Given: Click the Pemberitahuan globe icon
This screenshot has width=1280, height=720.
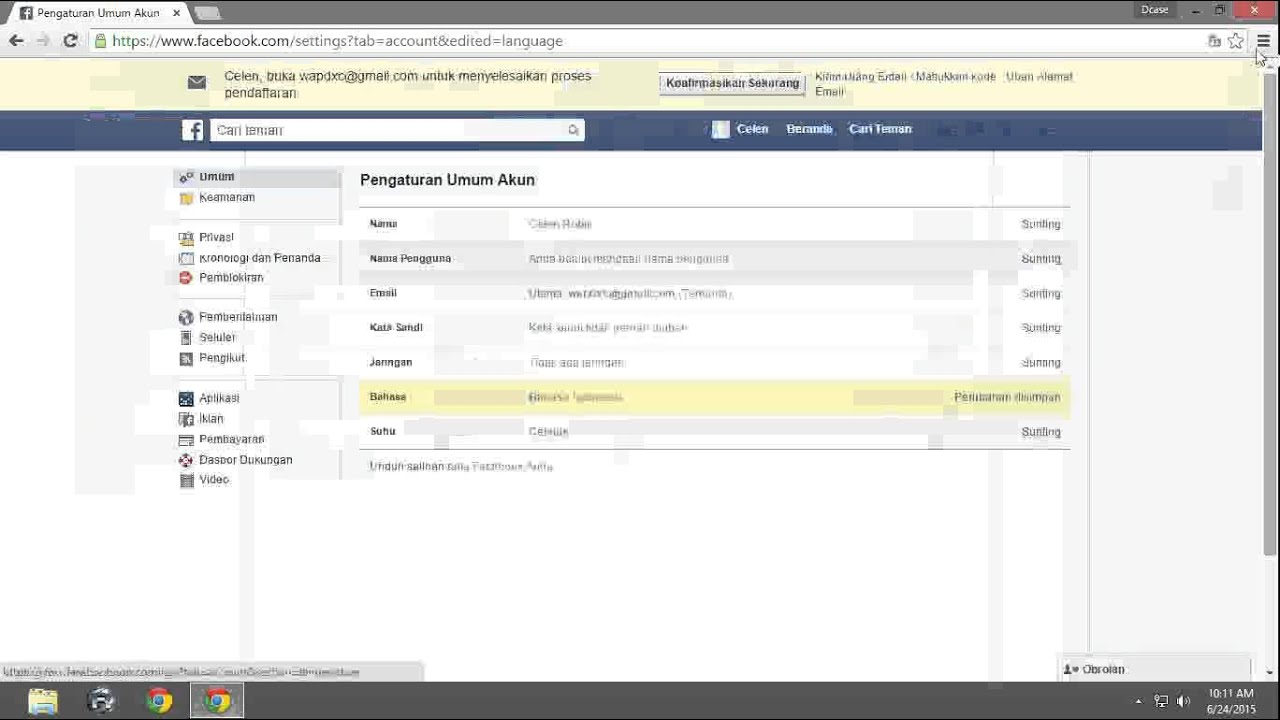Looking at the screenshot, I should (x=186, y=317).
